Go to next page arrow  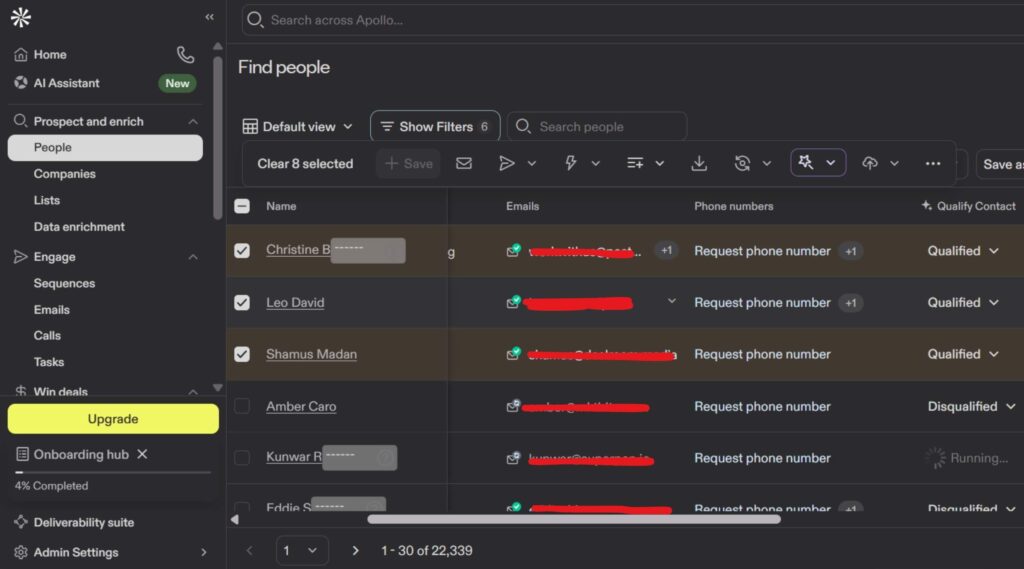(x=355, y=551)
